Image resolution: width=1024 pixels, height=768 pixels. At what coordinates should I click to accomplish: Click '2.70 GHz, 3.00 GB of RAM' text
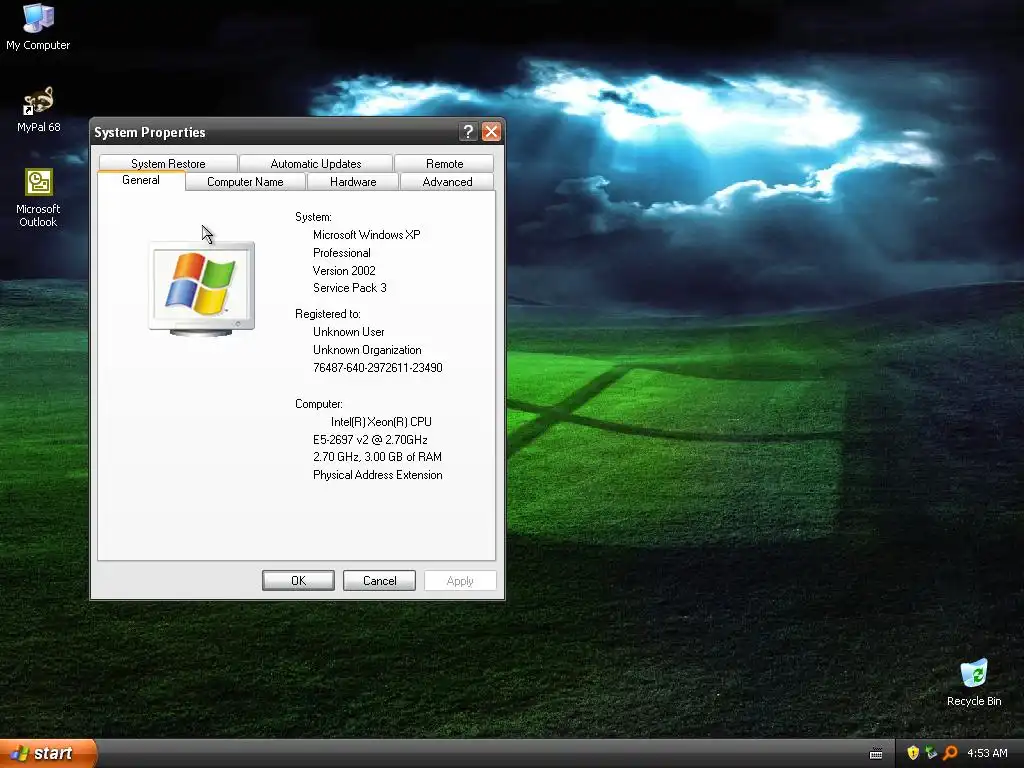[x=377, y=457]
